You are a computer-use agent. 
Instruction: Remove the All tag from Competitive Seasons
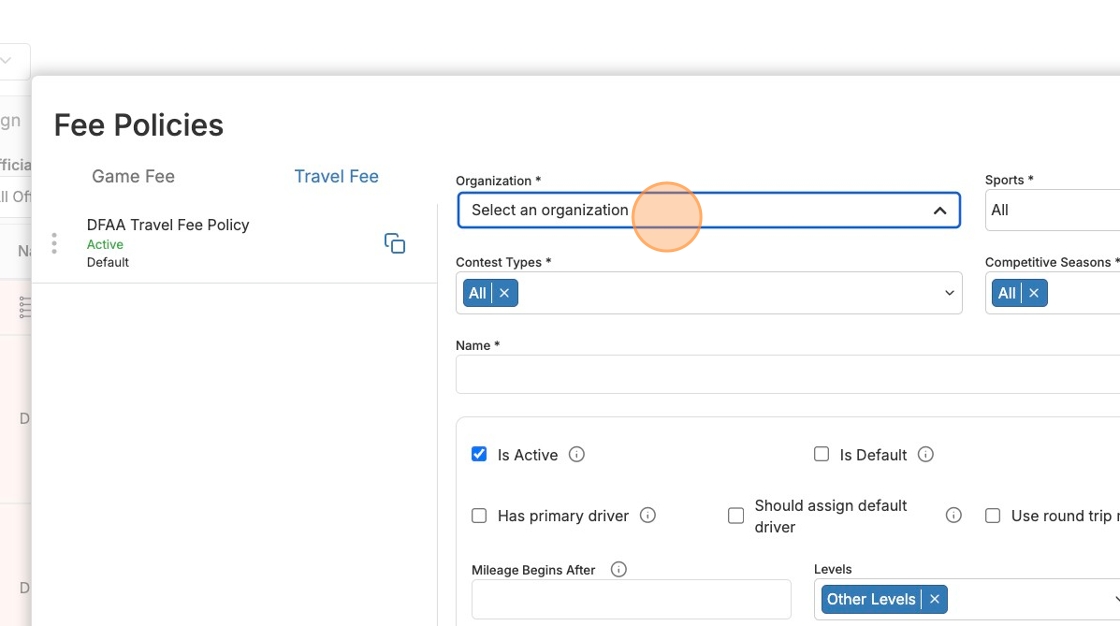tap(1033, 293)
